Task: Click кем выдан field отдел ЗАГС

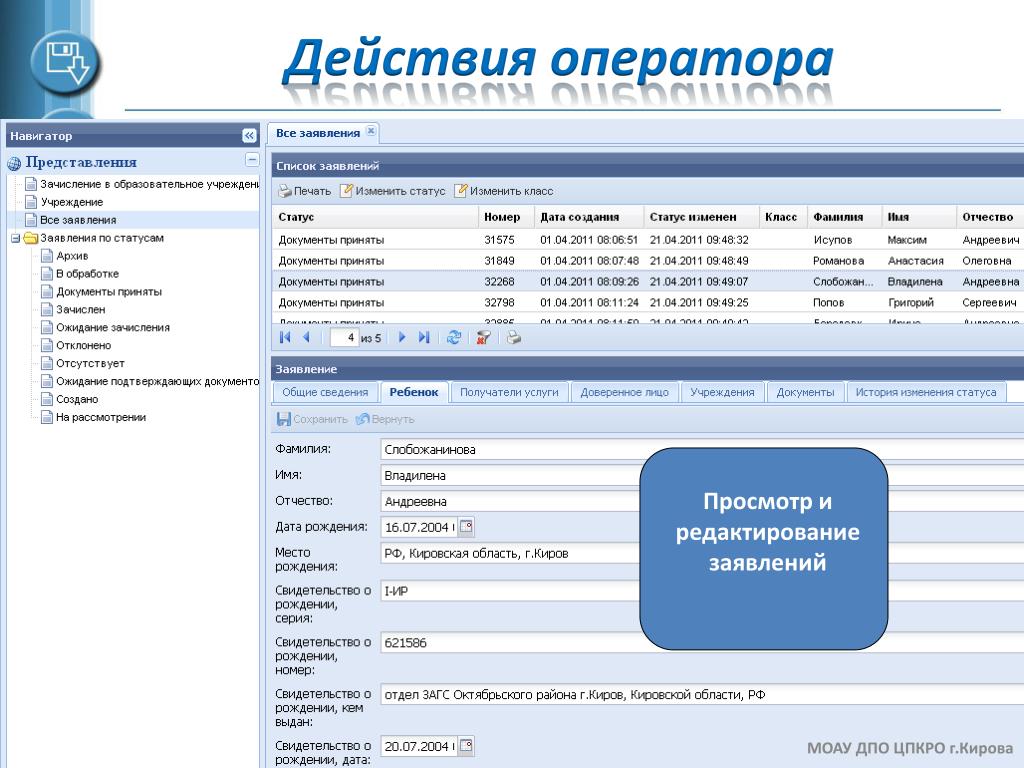Action: (702, 694)
